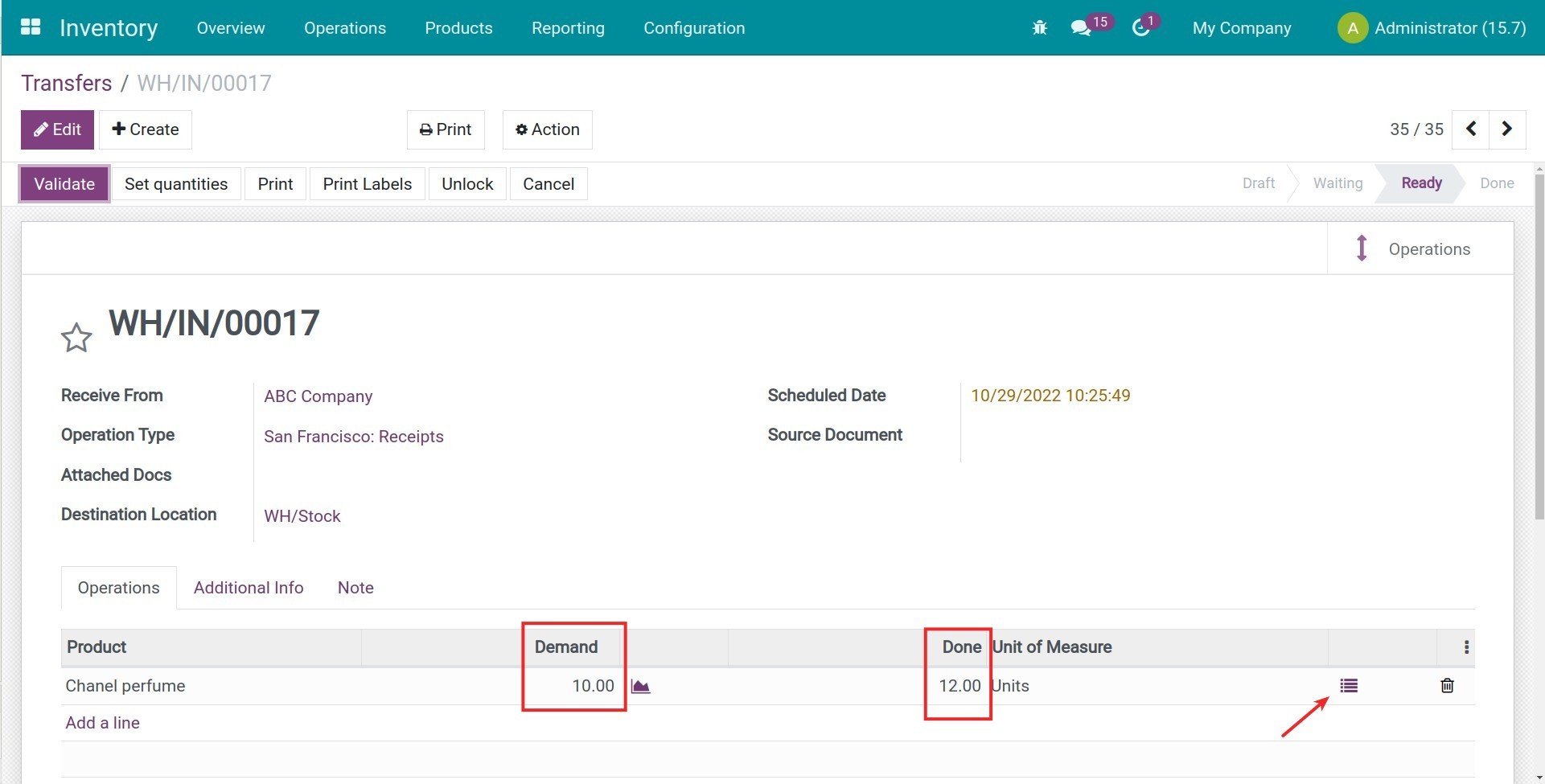Go to next transfer record
The height and width of the screenshot is (784, 1545).
pos(1507,129)
